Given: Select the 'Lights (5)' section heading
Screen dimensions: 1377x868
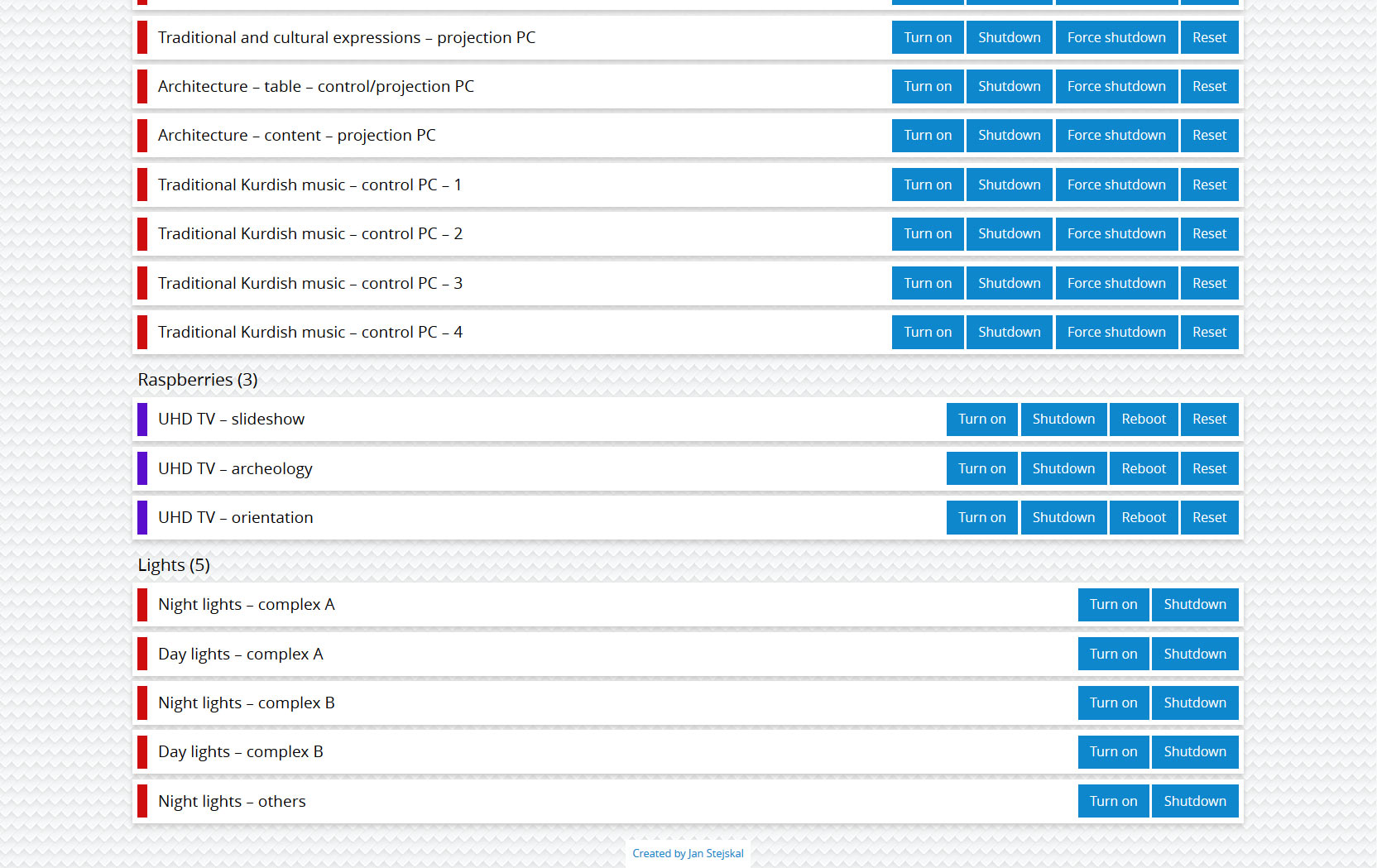Looking at the screenshot, I should pos(174,565).
